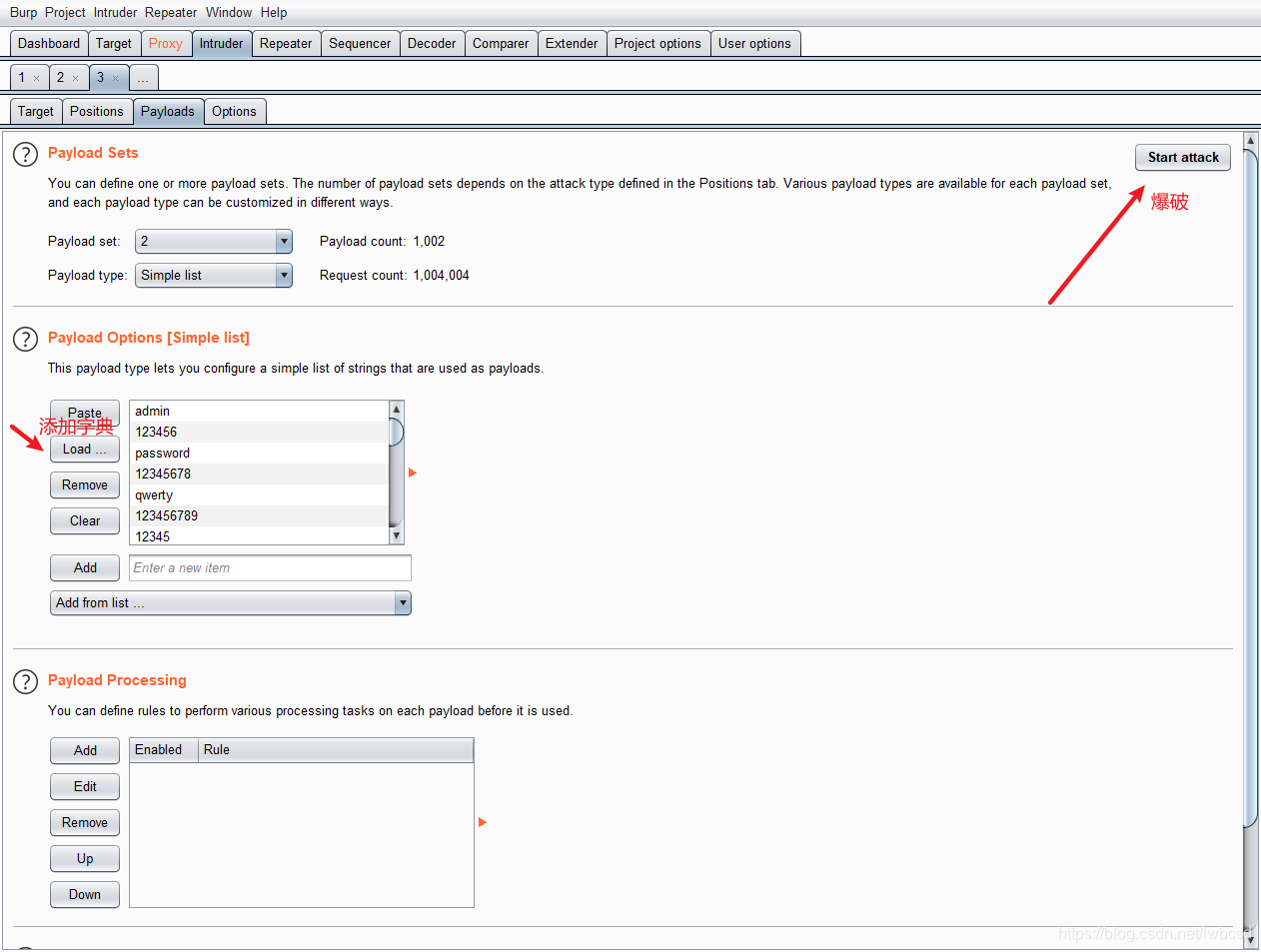Click the Down button
The image size is (1261, 952).
(x=85, y=894)
